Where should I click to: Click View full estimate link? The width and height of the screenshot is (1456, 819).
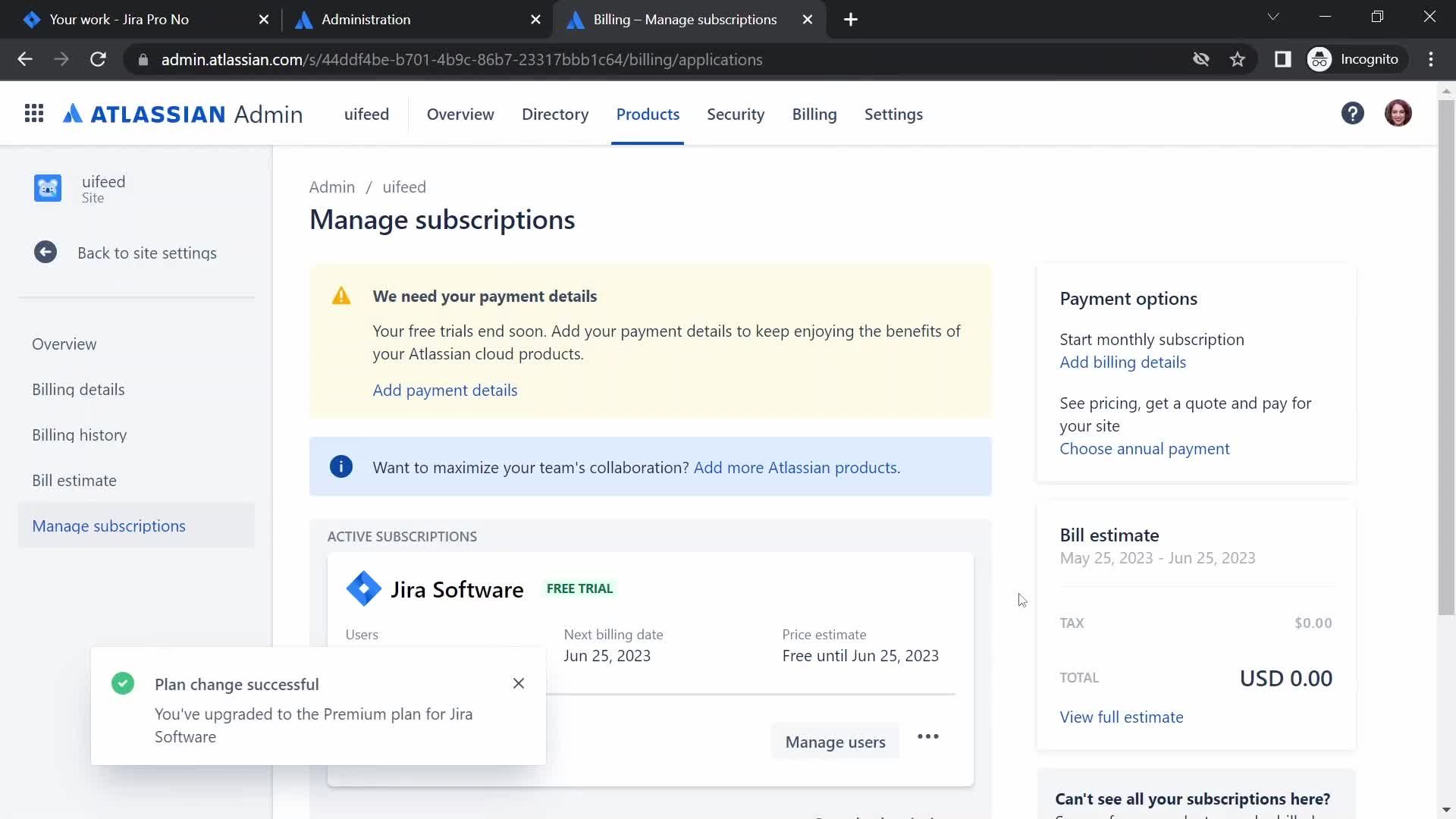[x=1121, y=717]
